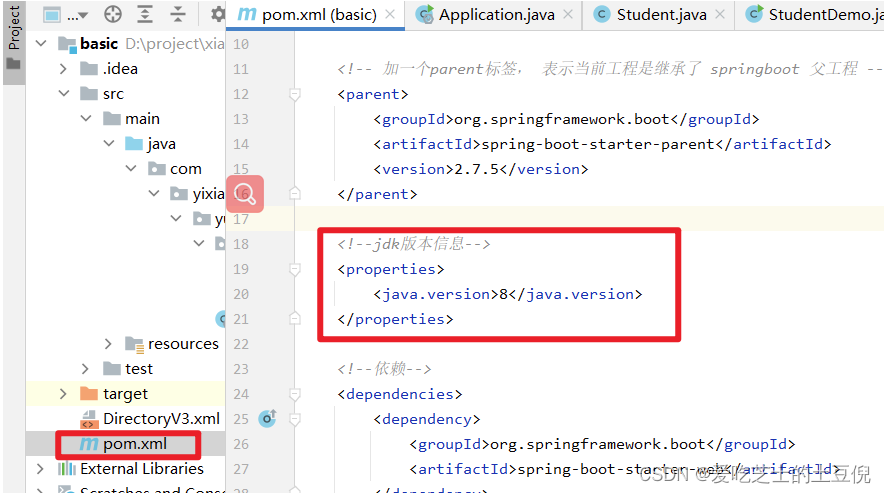This screenshot has width=886, height=493.
Task: Click the opening properties tag
Action: pyautogui.click(x=391, y=269)
